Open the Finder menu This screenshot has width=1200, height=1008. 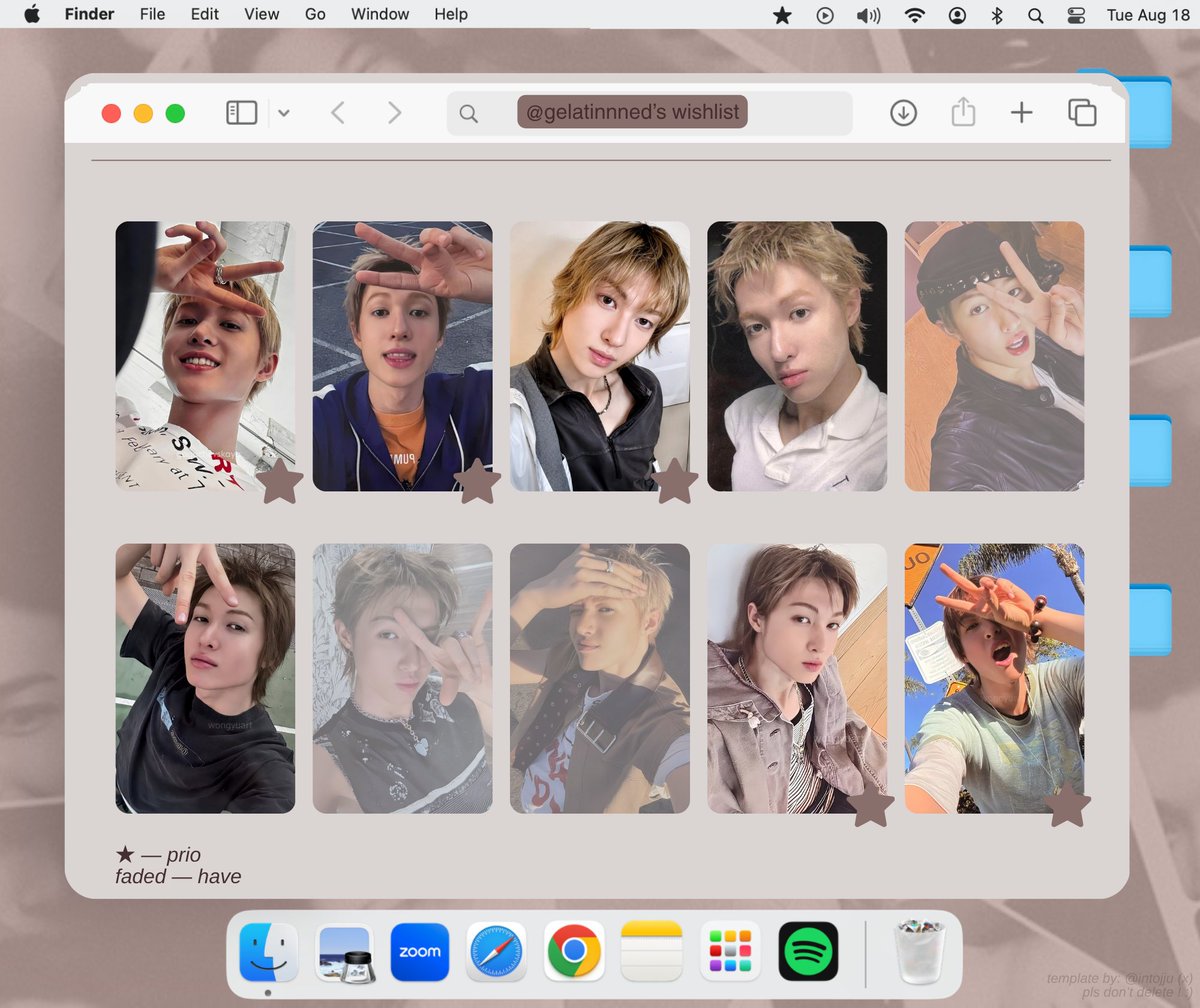(x=89, y=14)
